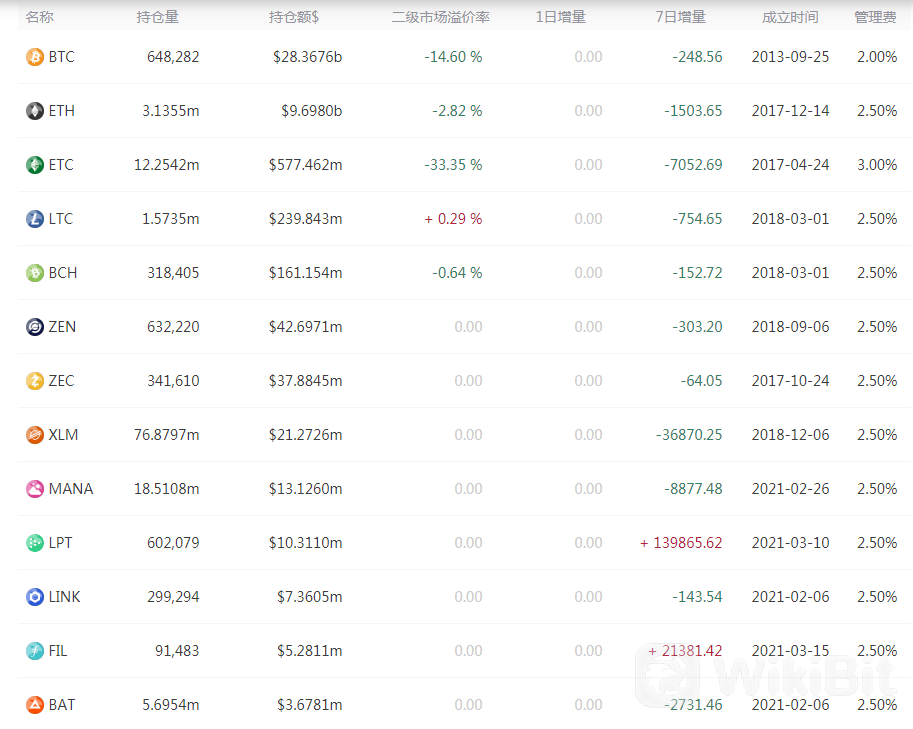Image resolution: width=913 pixels, height=729 pixels.
Task: Click the Filecoin FIL coin icon
Action: pyautogui.click(x=35, y=650)
